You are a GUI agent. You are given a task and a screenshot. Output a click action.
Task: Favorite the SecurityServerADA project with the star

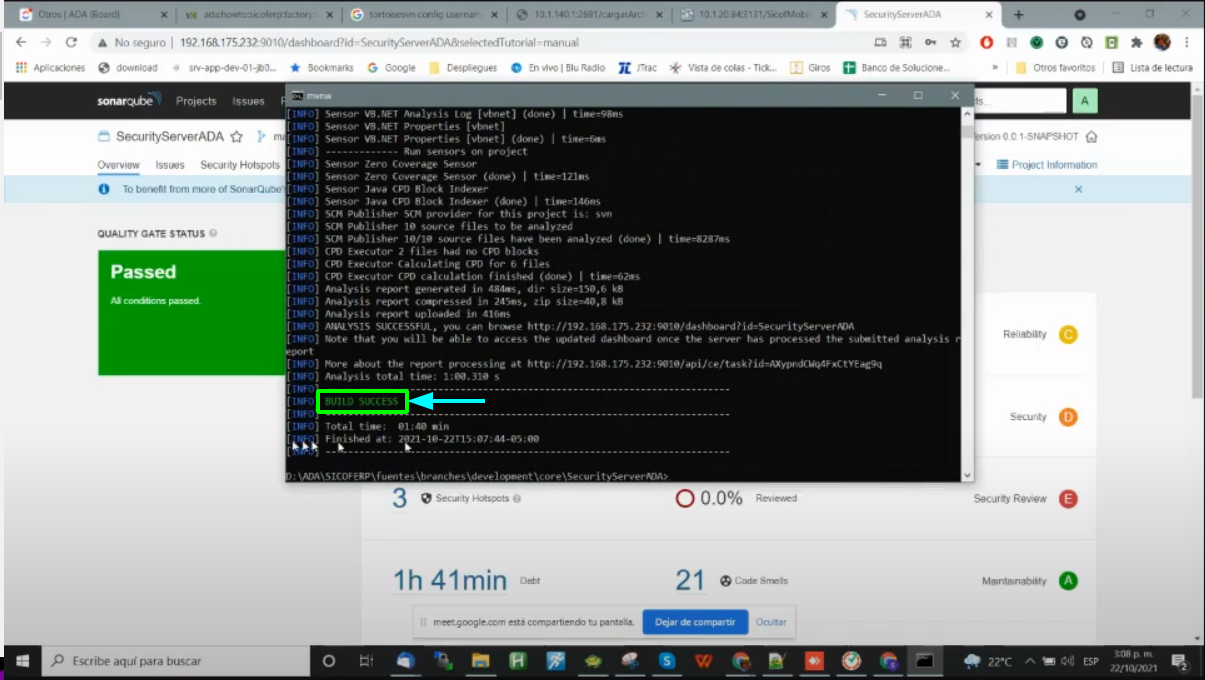[x=237, y=137]
